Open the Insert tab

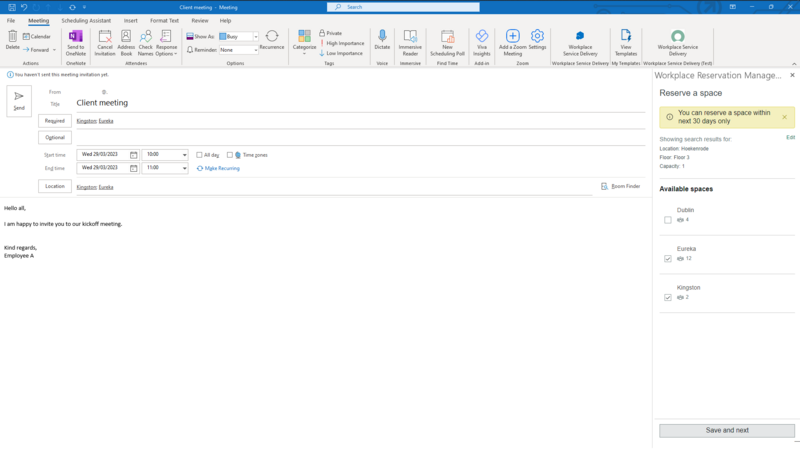[131, 20]
